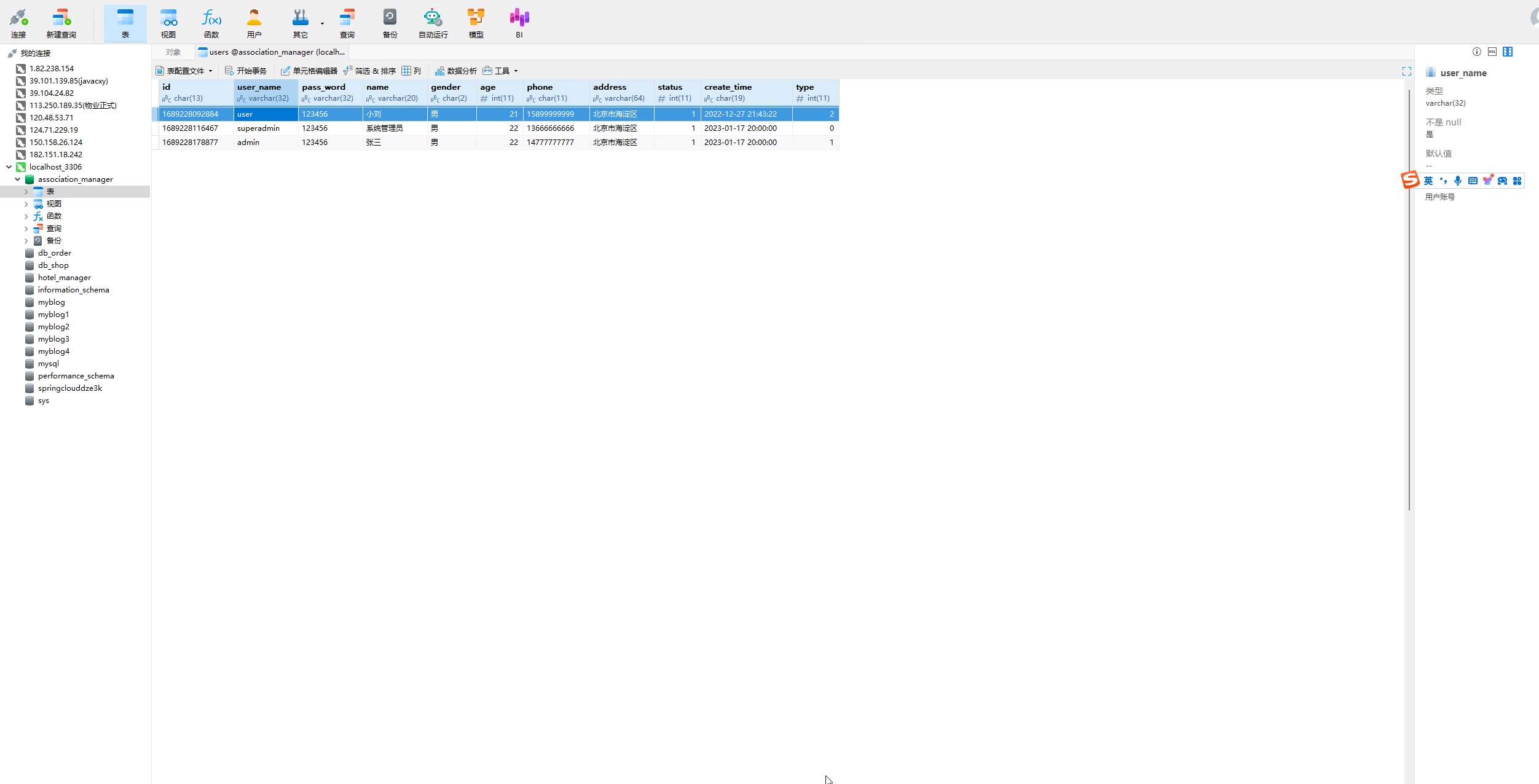
Task: Switch to the 对象 objects tab
Action: coord(173,52)
